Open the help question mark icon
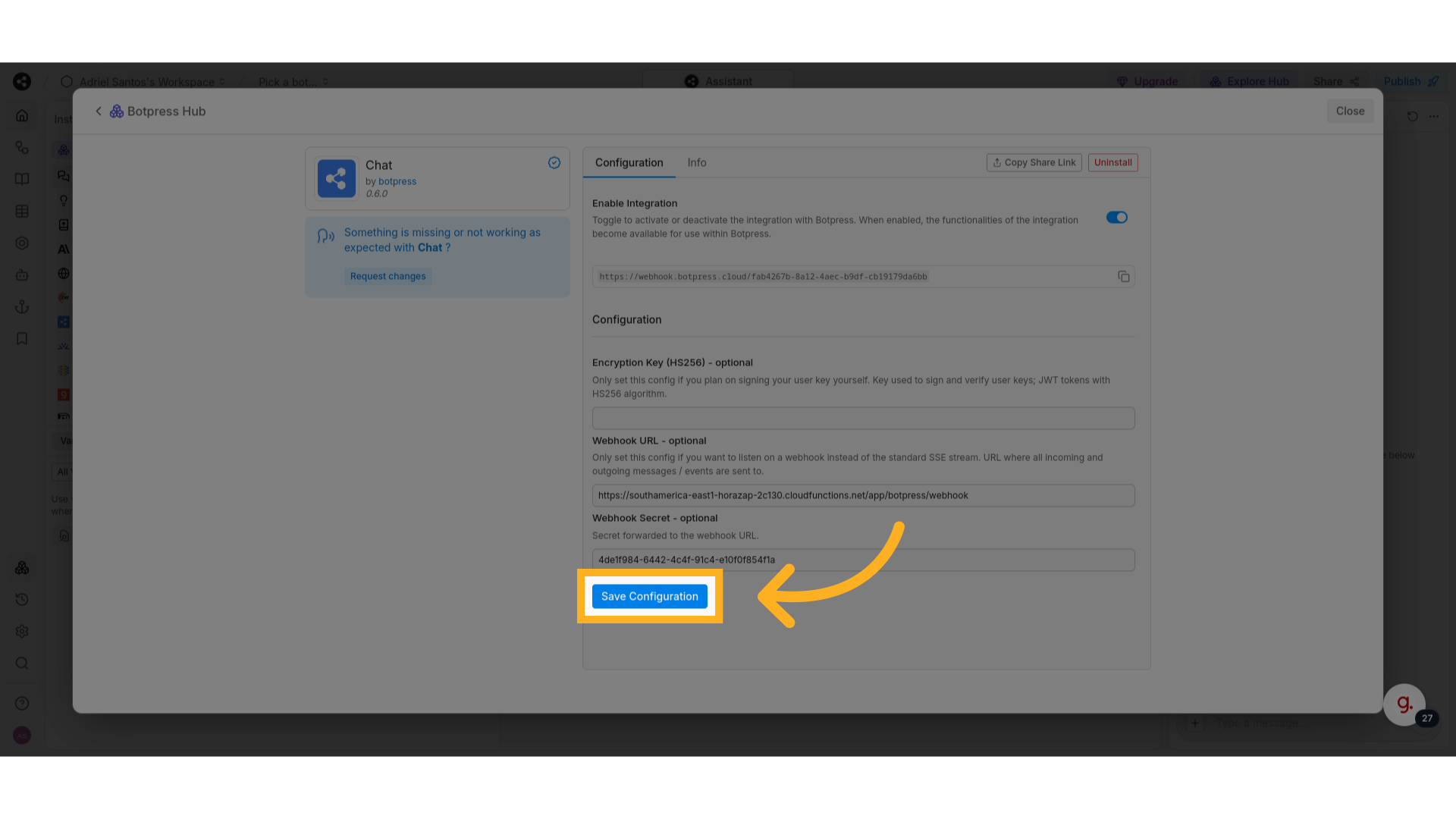The image size is (1456, 819). (x=22, y=703)
